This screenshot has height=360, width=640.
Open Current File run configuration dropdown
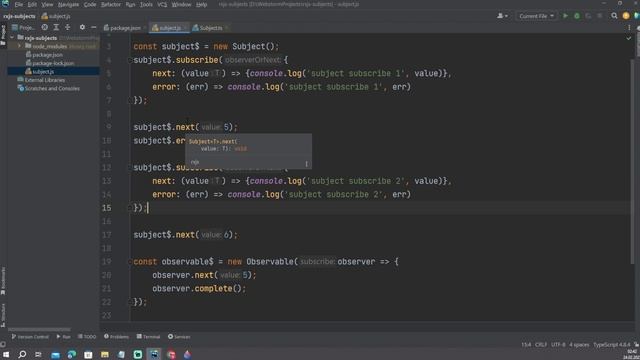pyautogui.click(x=536, y=16)
